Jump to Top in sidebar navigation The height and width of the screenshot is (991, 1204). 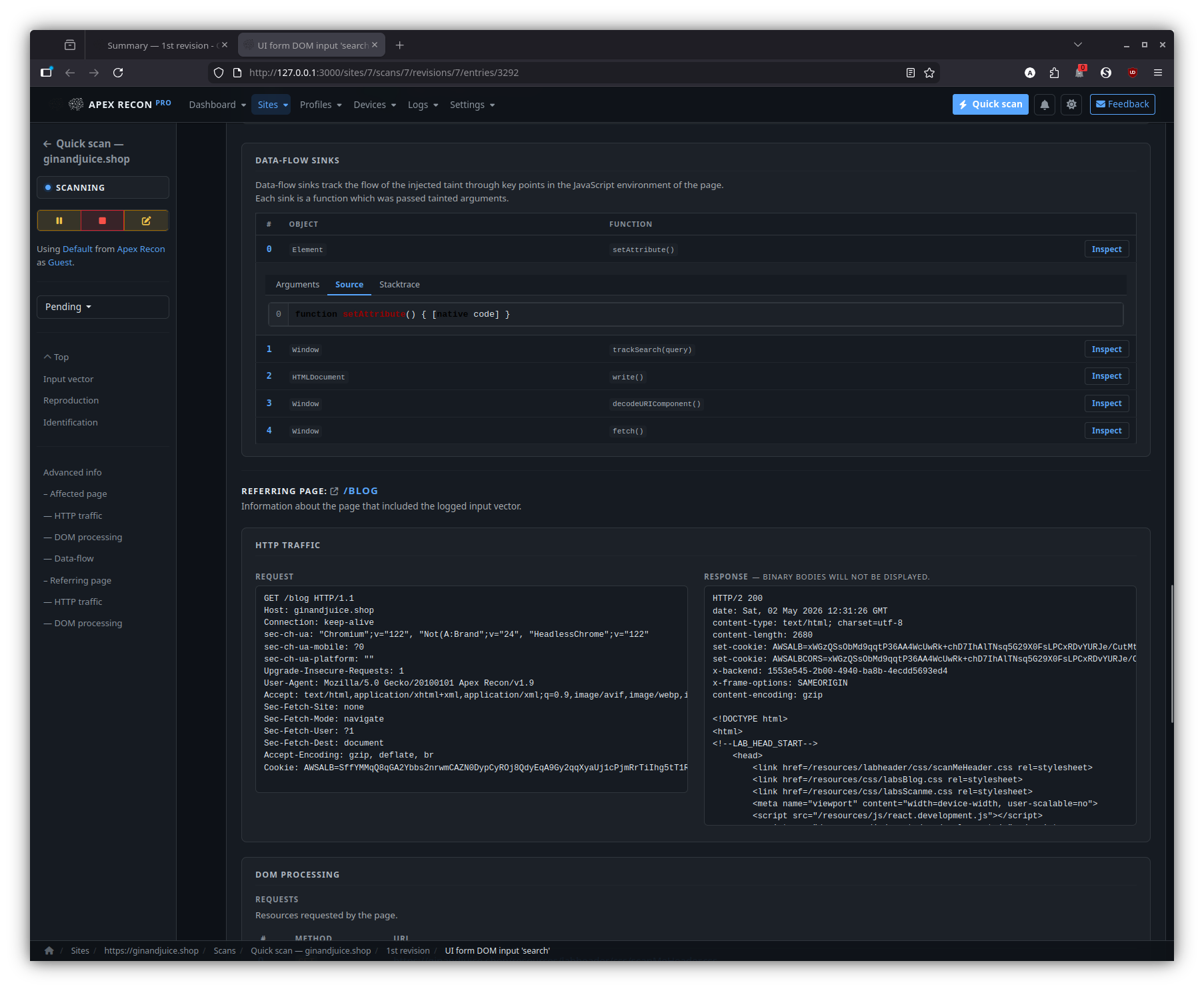tap(57, 357)
